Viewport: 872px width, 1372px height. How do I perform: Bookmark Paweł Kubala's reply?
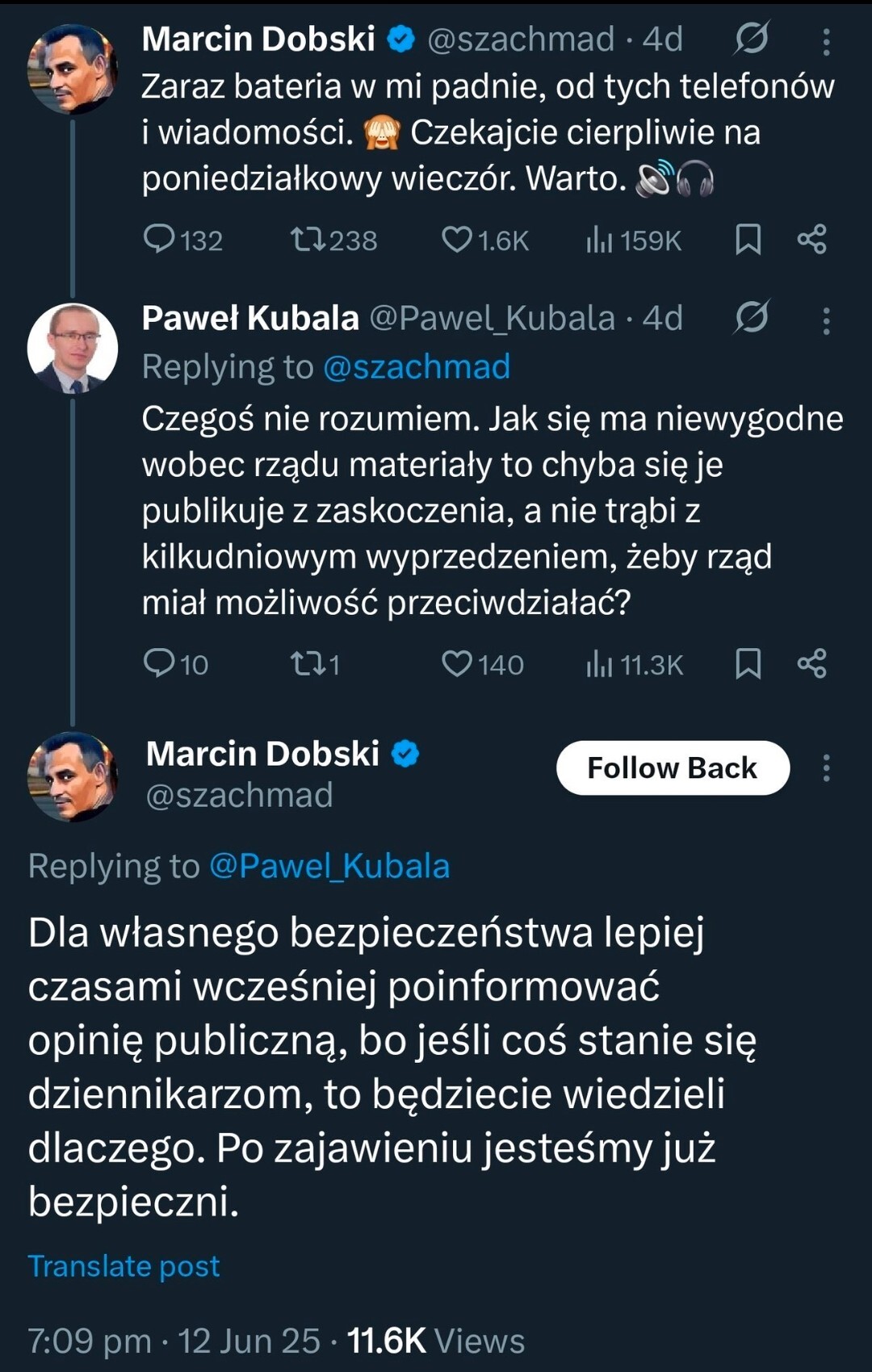click(x=748, y=663)
